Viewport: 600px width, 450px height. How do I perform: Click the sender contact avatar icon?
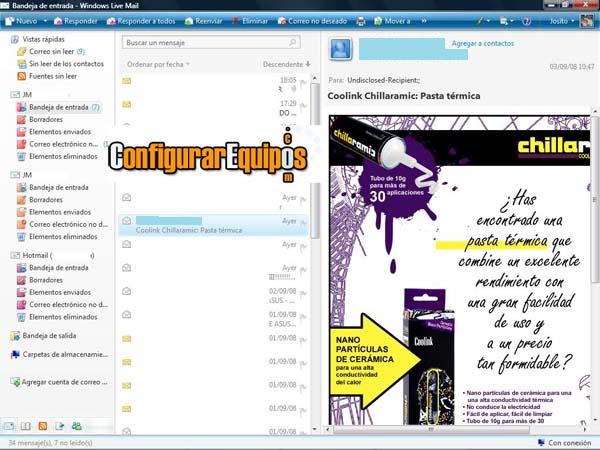(x=340, y=49)
